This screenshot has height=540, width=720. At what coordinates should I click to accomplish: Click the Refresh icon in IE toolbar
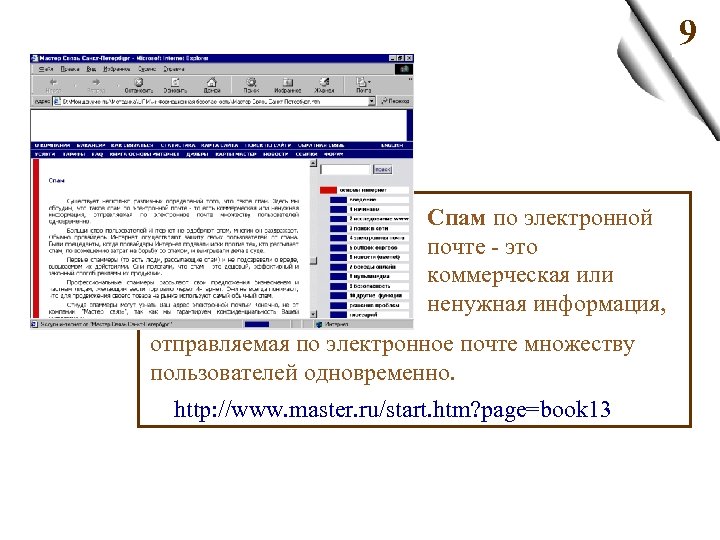point(175,82)
